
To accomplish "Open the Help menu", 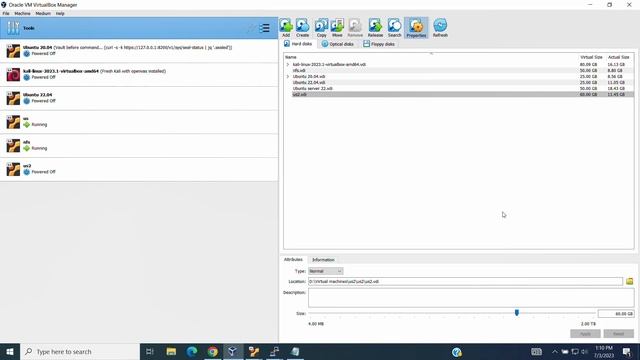I will click(60, 13).
